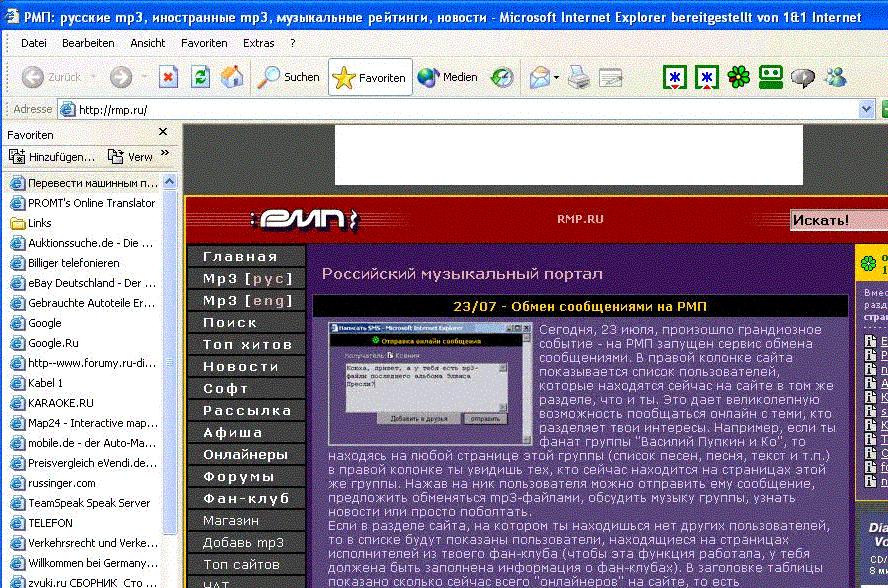
Task: Open the Links folder in favorites
Action: 40,223
